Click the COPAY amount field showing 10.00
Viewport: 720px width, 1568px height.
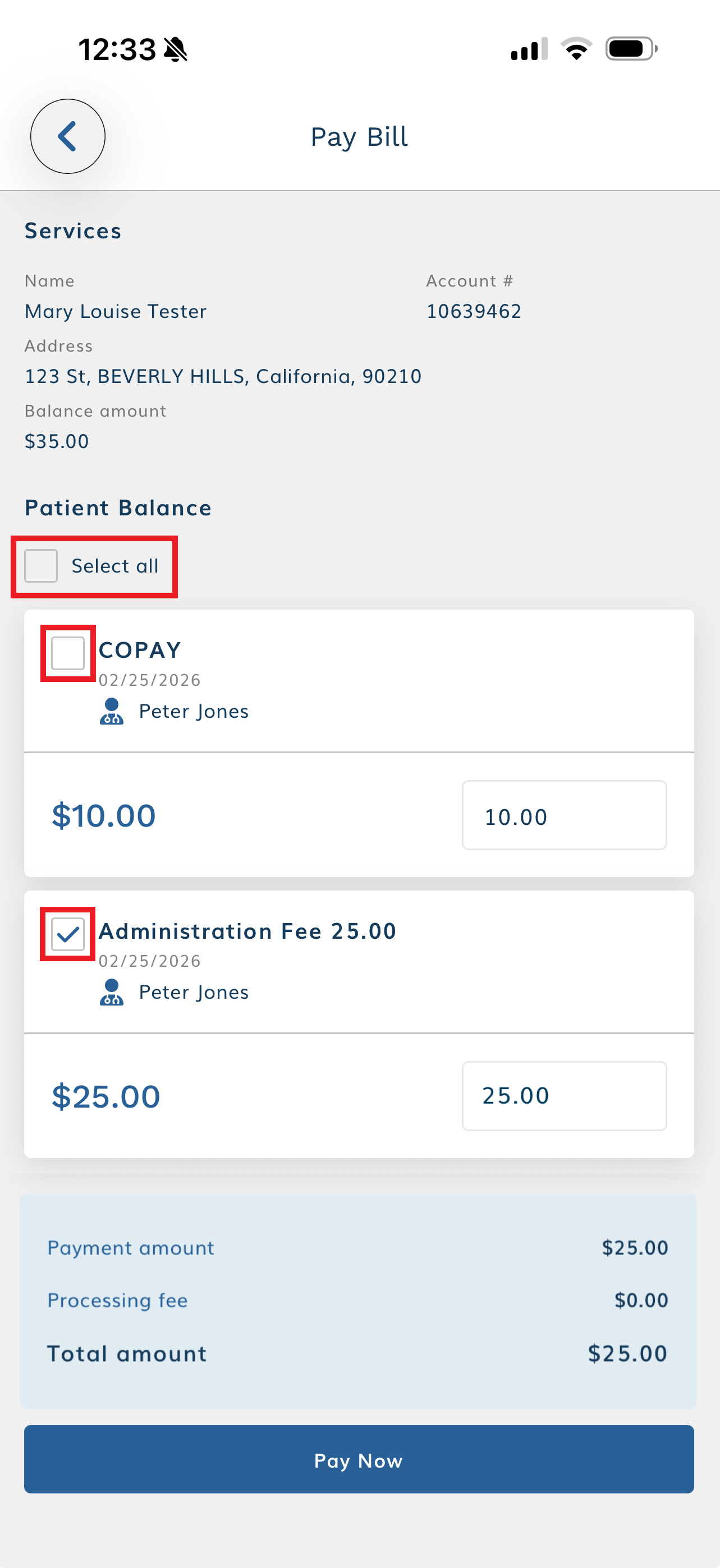click(x=564, y=815)
